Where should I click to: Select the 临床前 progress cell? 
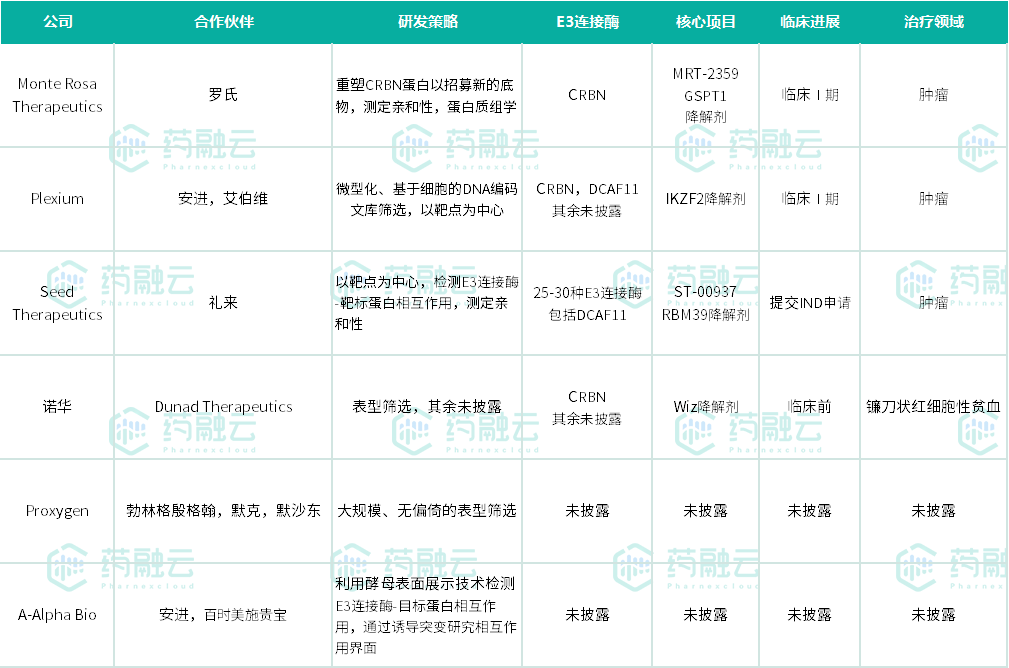pyautogui.click(x=810, y=407)
